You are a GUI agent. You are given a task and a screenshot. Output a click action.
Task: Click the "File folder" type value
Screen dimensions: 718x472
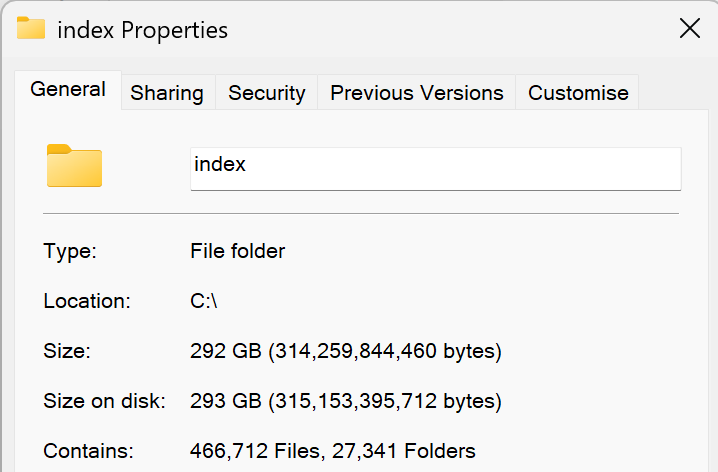[x=237, y=251]
